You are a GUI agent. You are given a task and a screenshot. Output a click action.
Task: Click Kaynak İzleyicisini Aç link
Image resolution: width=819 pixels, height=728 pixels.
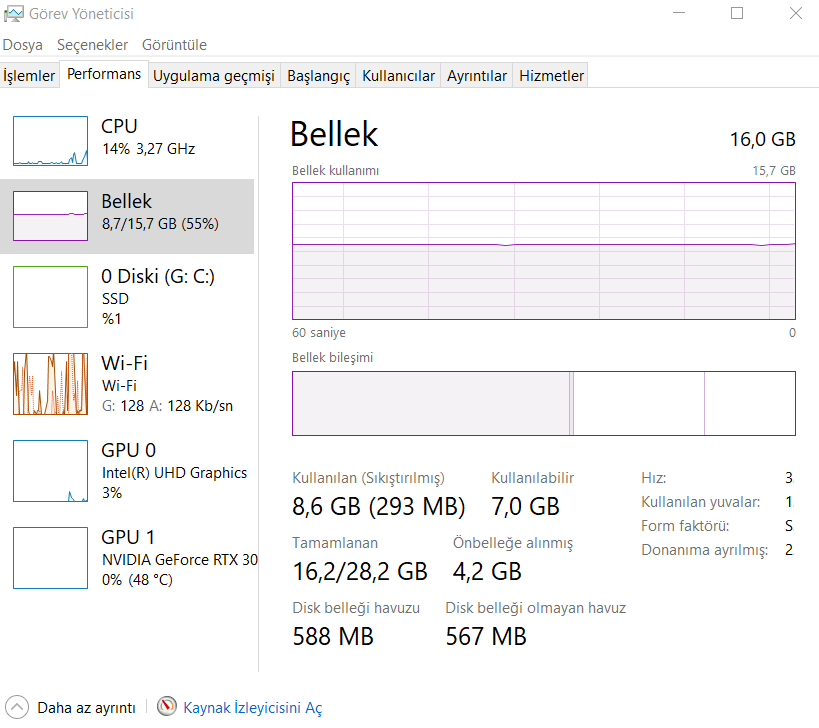pos(252,708)
